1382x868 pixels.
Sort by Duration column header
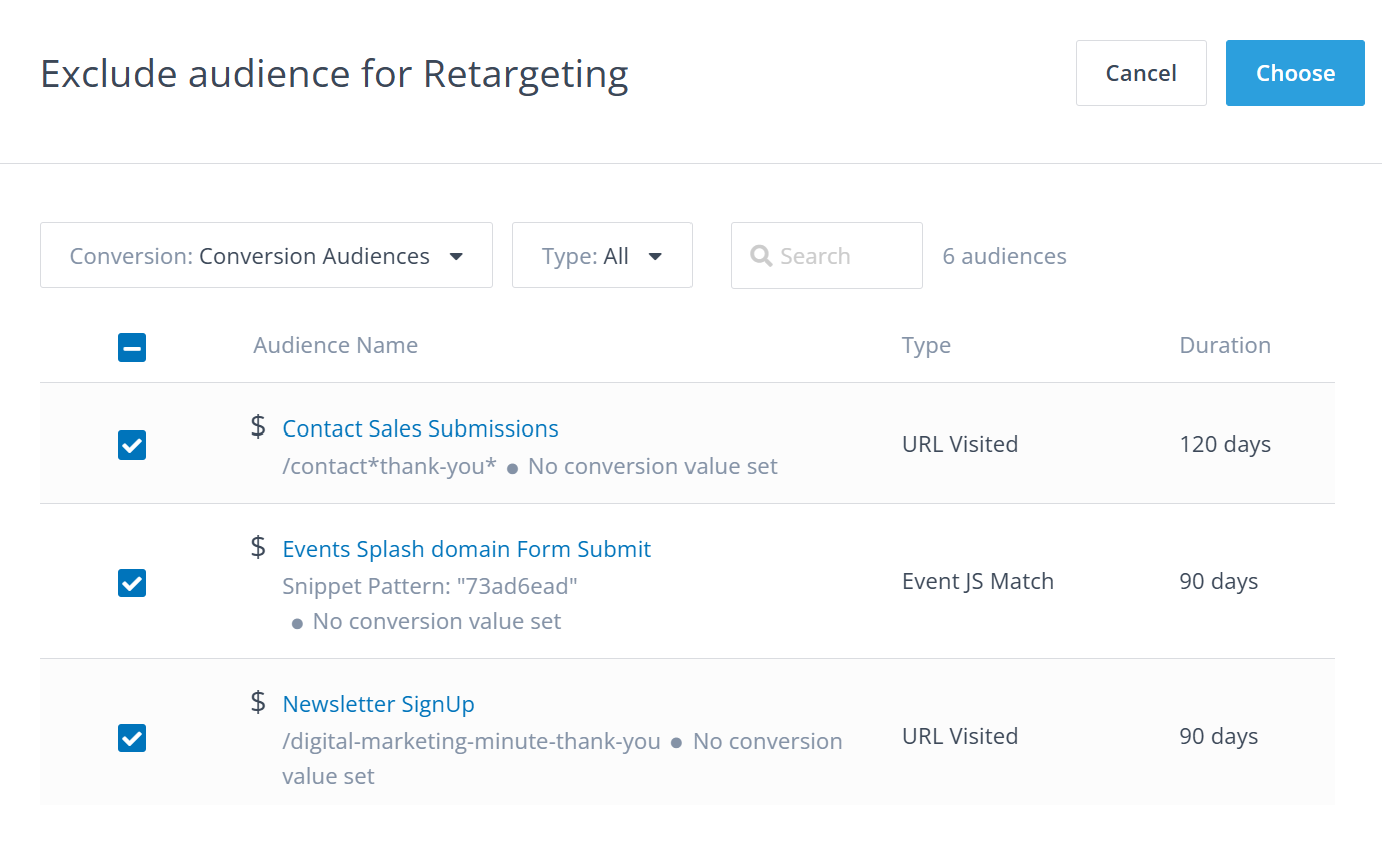tap(1225, 345)
